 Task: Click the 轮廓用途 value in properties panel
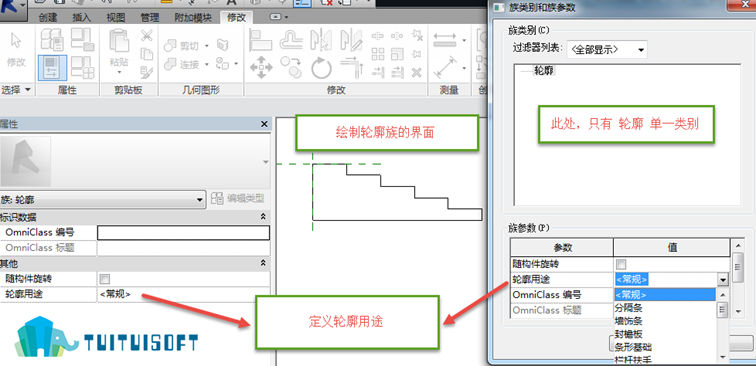pos(183,294)
